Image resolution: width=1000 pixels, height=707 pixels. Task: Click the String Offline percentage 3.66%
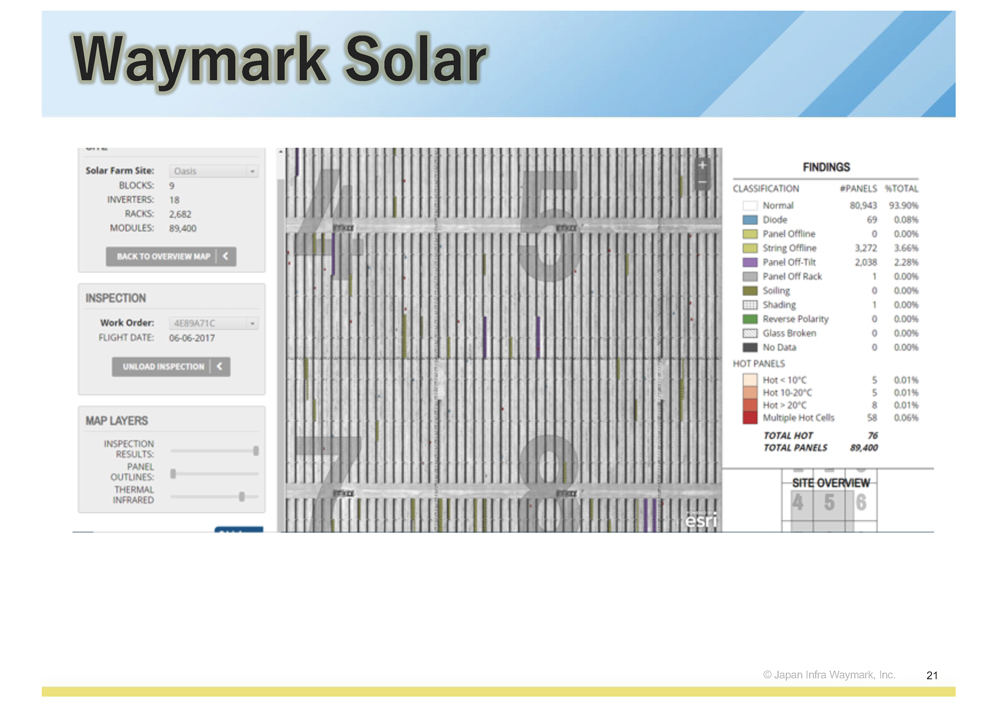pos(906,248)
